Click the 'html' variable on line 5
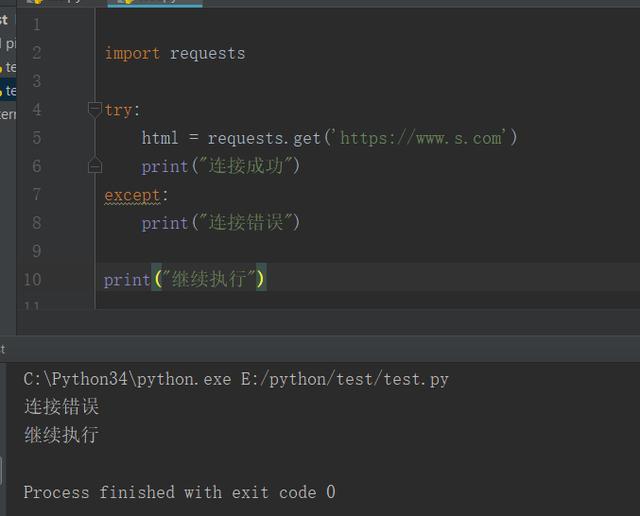This screenshot has height=516, width=640. [x=160, y=138]
